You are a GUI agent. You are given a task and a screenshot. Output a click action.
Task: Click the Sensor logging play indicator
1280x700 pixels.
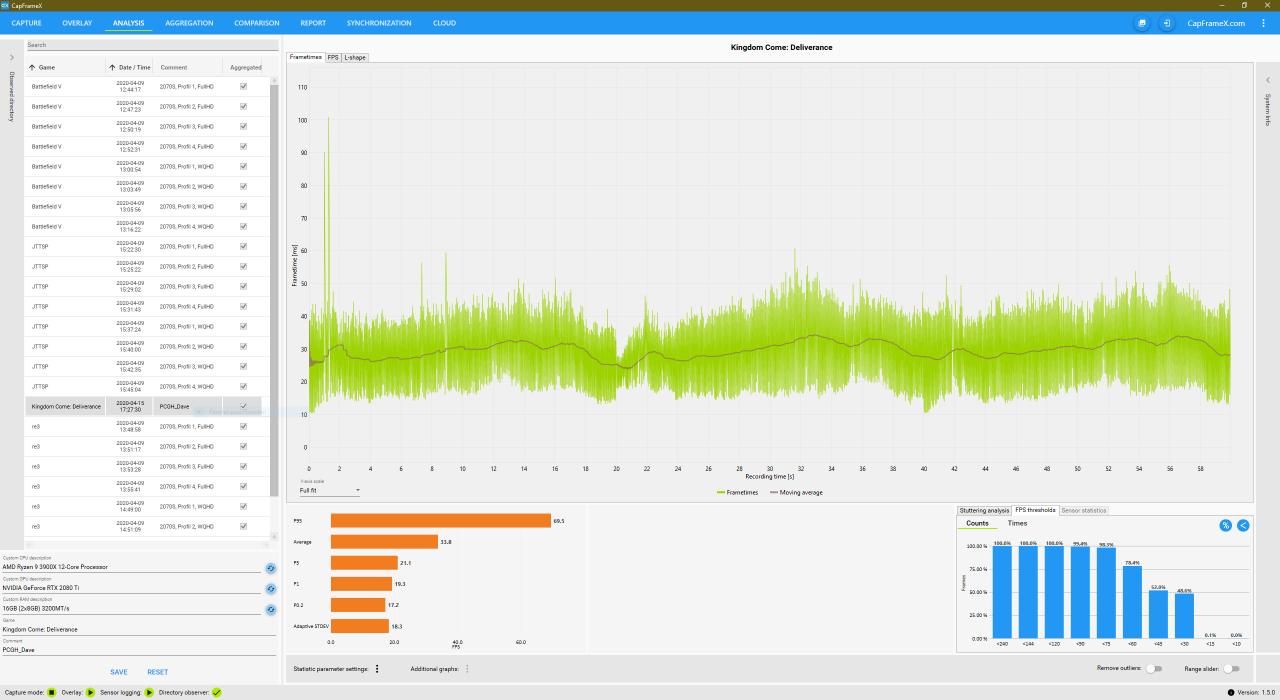[x=149, y=692]
